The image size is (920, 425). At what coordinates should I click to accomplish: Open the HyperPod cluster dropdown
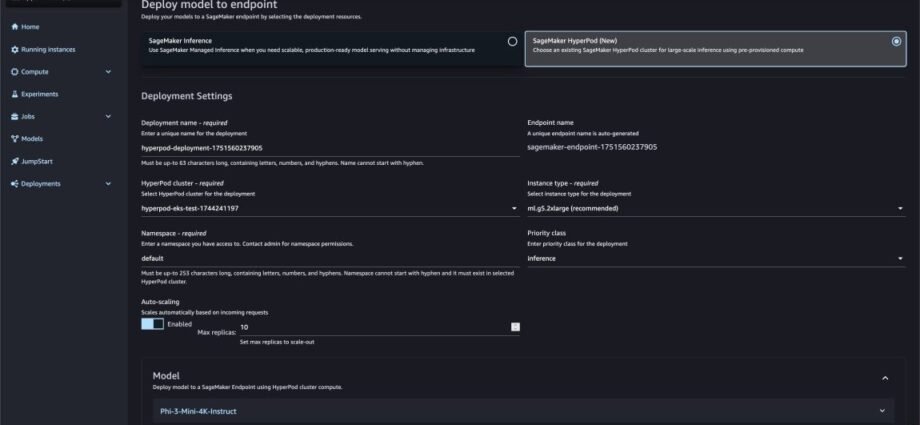(x=330, y=208)
